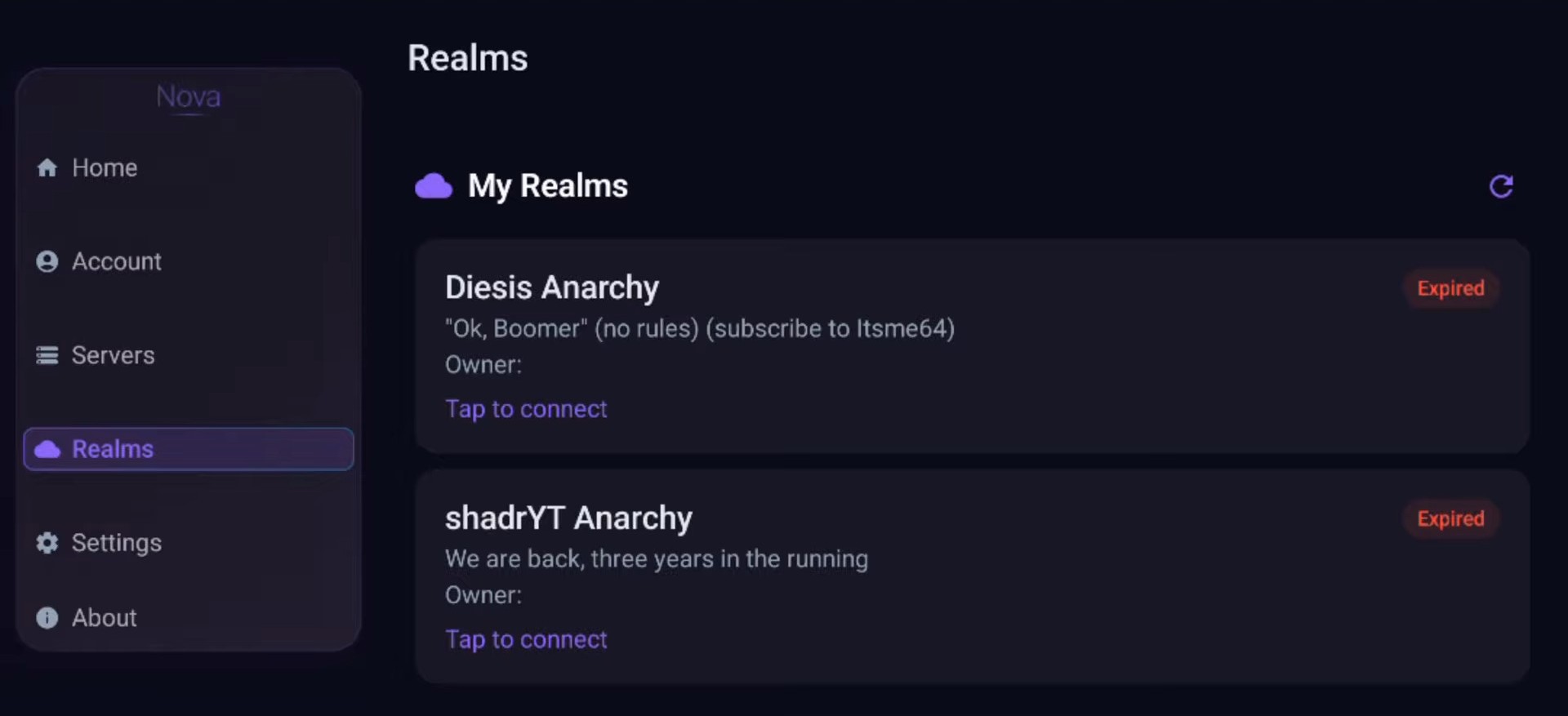Click the Realms cloud icon in sidebar
Screen dimensions: 1568x716
click(x=47, y=449)
